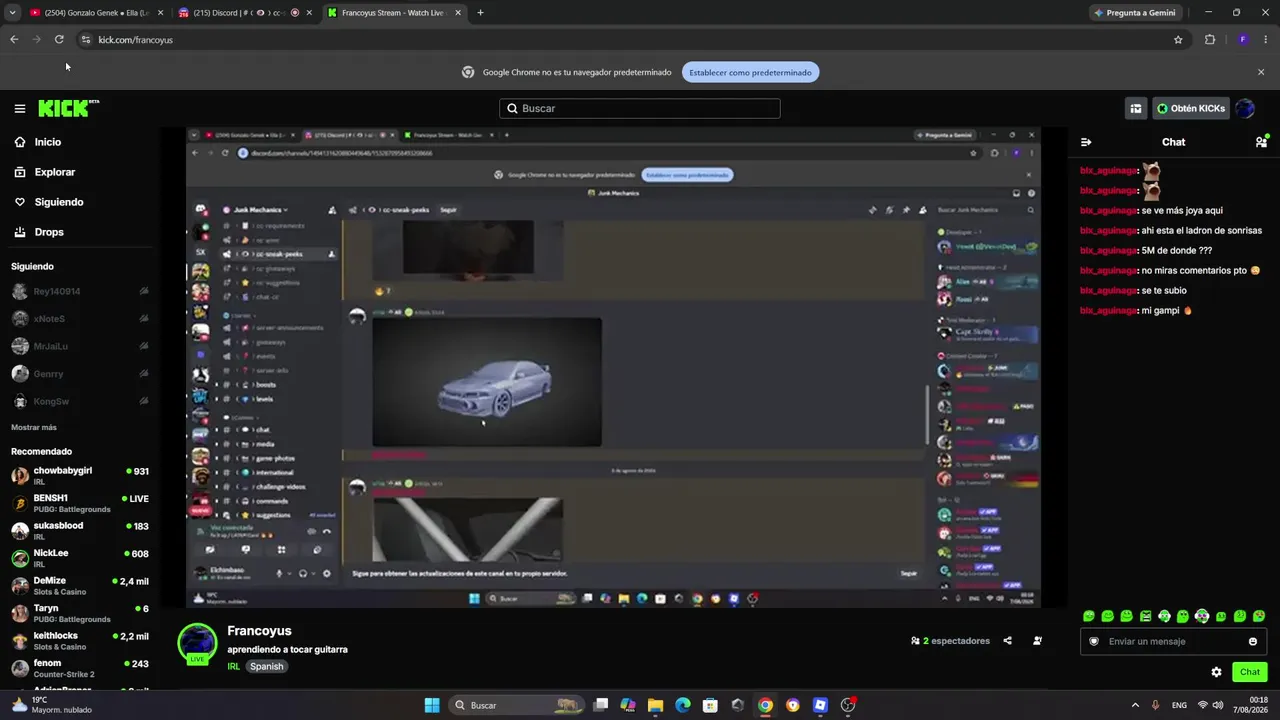Open Inicio in the Kick sidebar
Viewport: 1280px width, 720px height.
click(48, 142)
